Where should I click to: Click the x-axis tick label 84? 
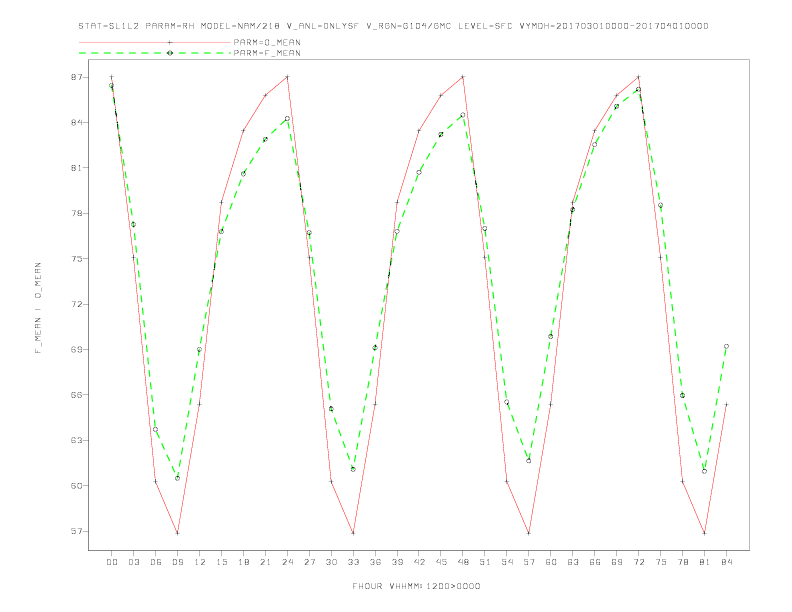726,562
